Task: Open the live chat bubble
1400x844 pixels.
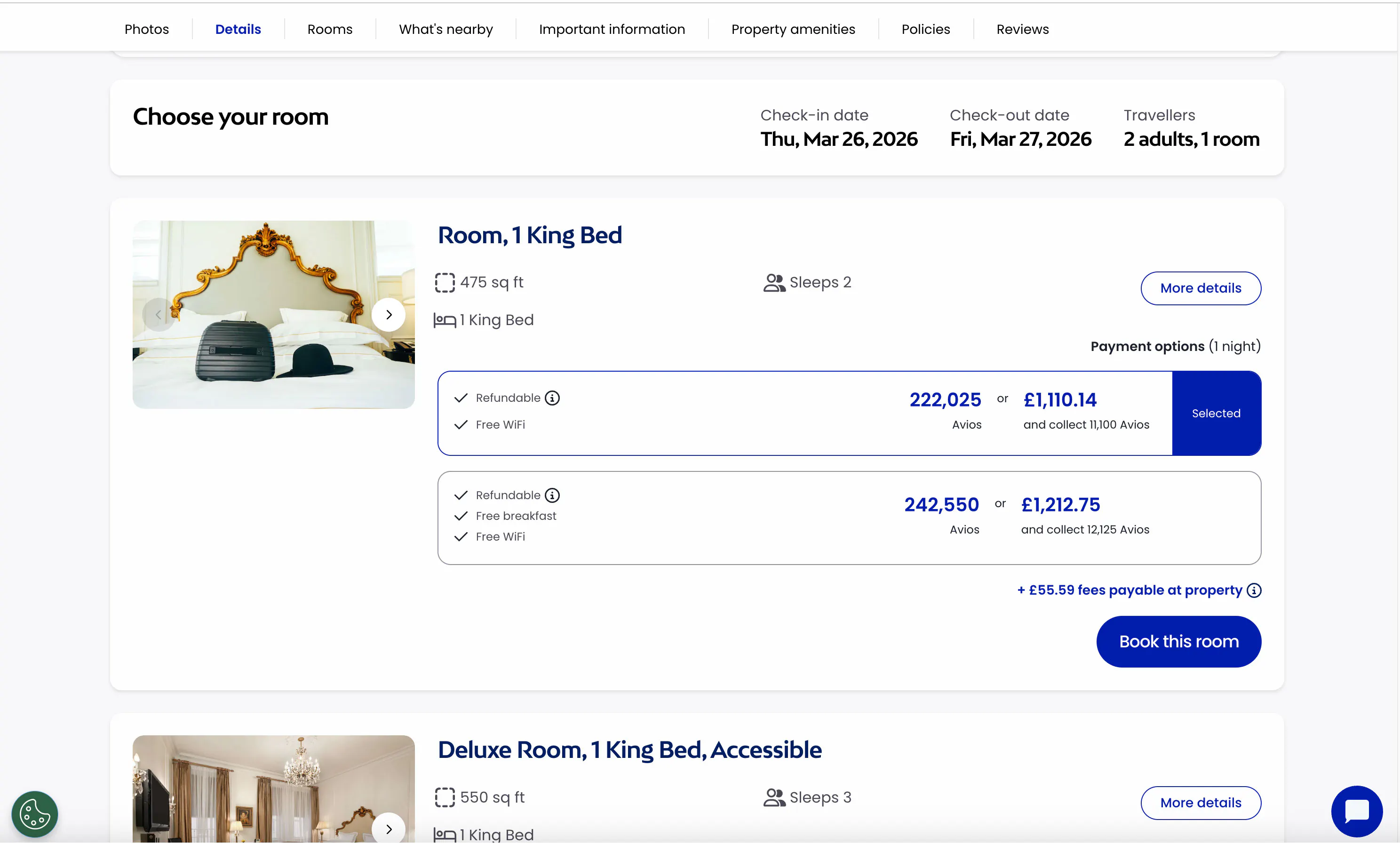Action: pos(1356,811)
